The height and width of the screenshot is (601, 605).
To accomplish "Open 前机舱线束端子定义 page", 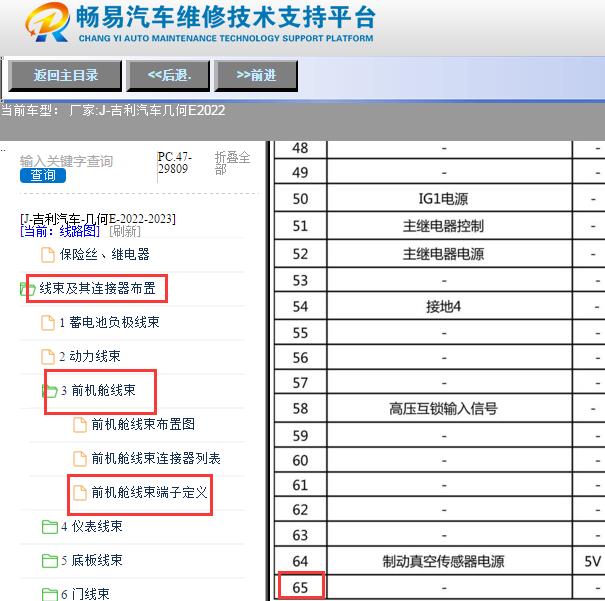I will [x=150, y=493].
